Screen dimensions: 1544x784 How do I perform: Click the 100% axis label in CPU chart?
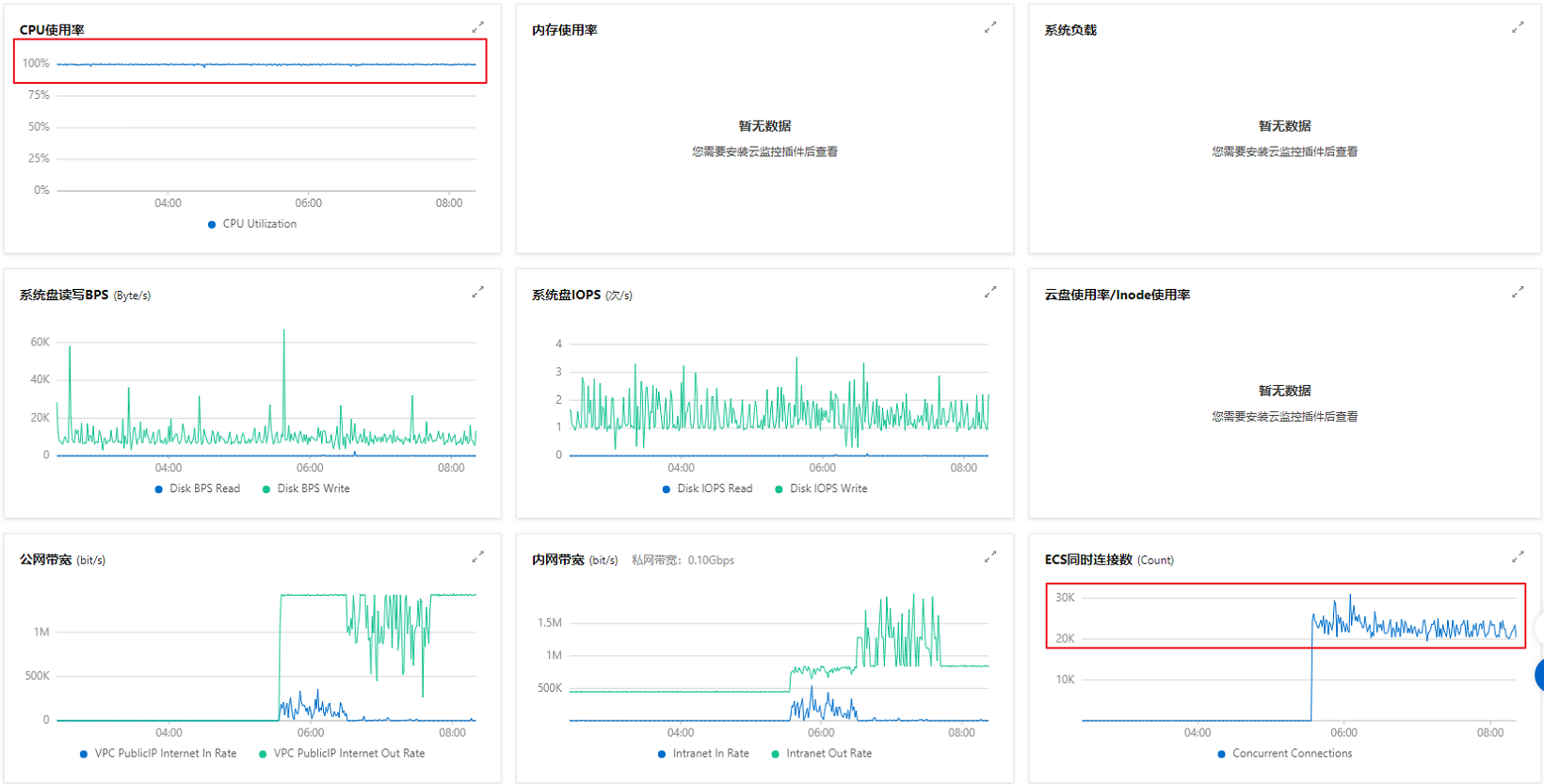coord(36,63)
